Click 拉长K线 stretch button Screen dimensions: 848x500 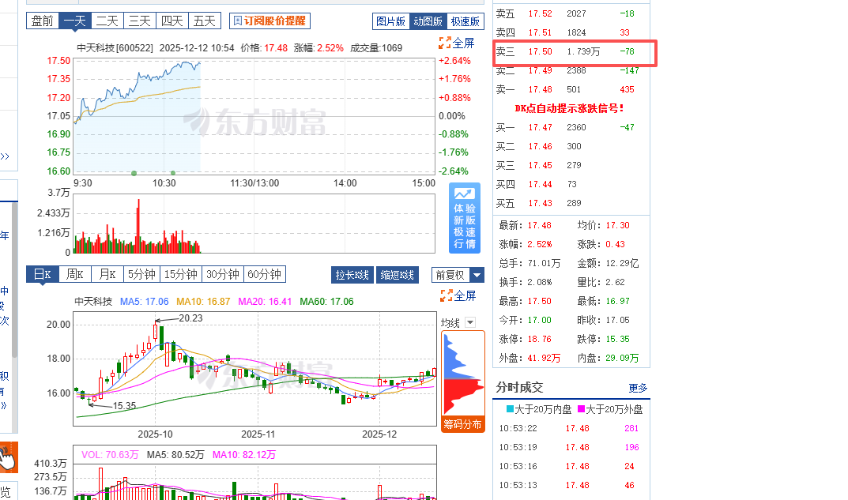(x=352, y=275)
